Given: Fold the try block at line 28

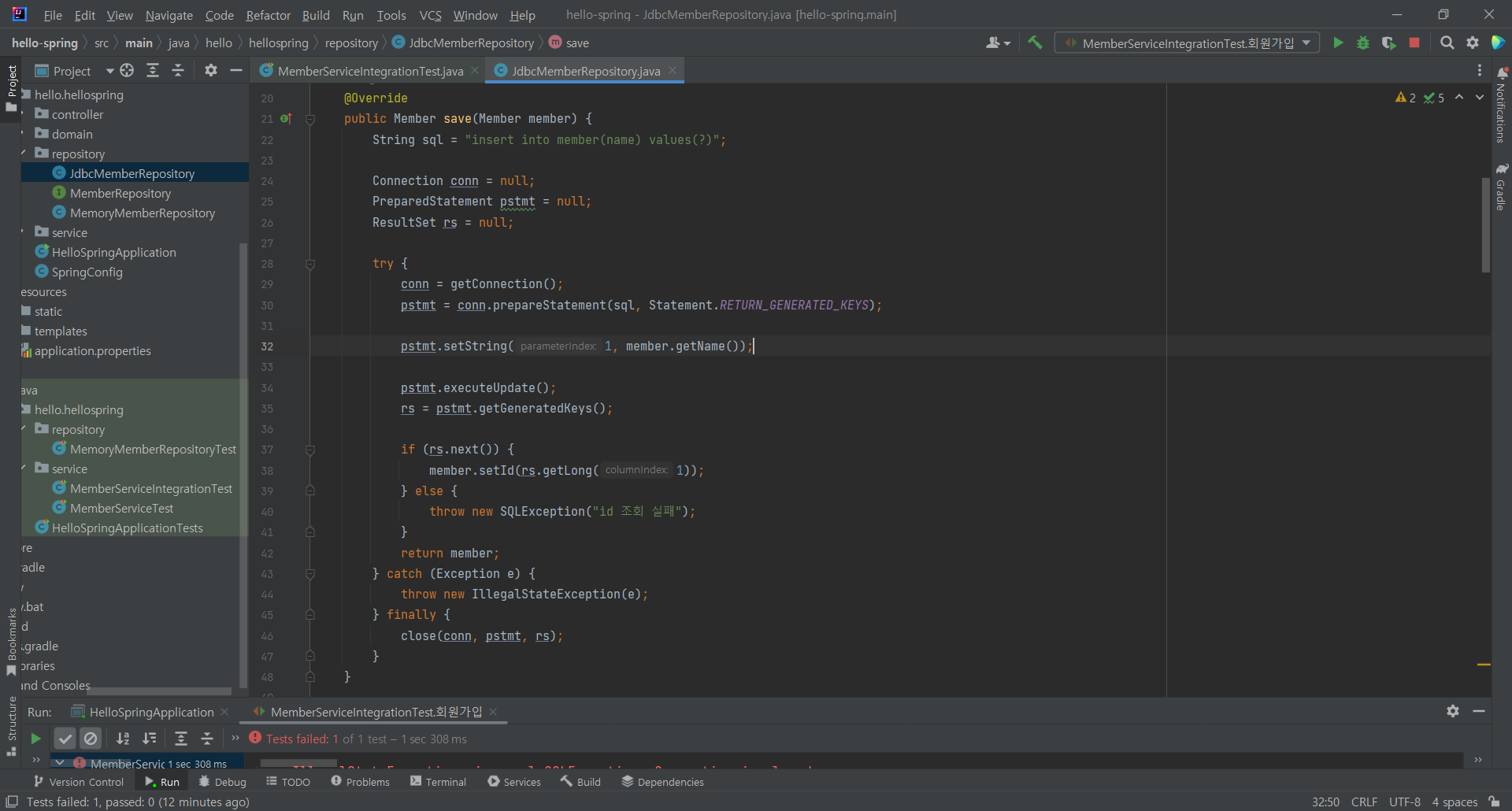Looking at the screenshot, I should [x=310, y=264].
